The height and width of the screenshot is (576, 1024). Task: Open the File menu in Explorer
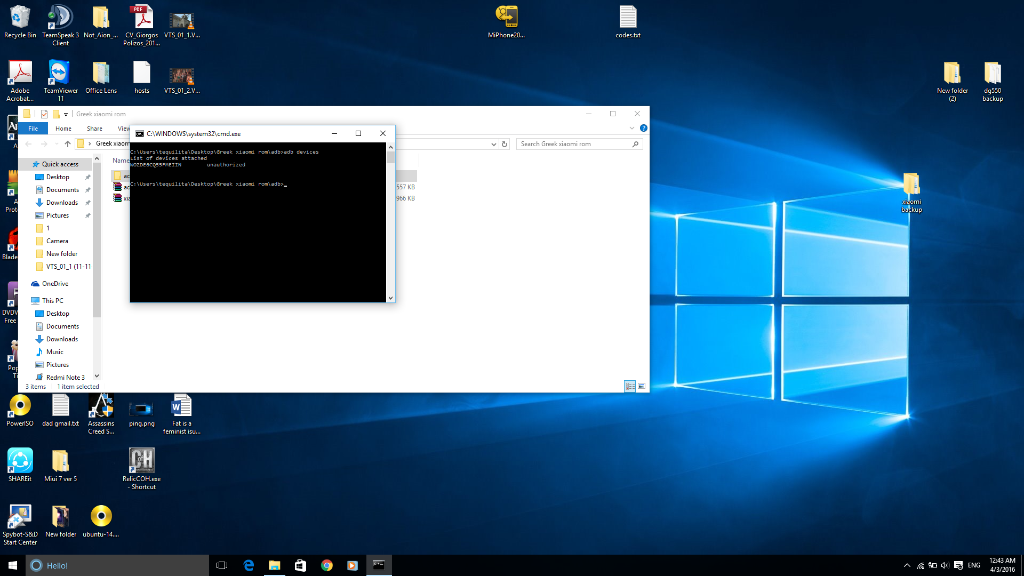point(31,128)
